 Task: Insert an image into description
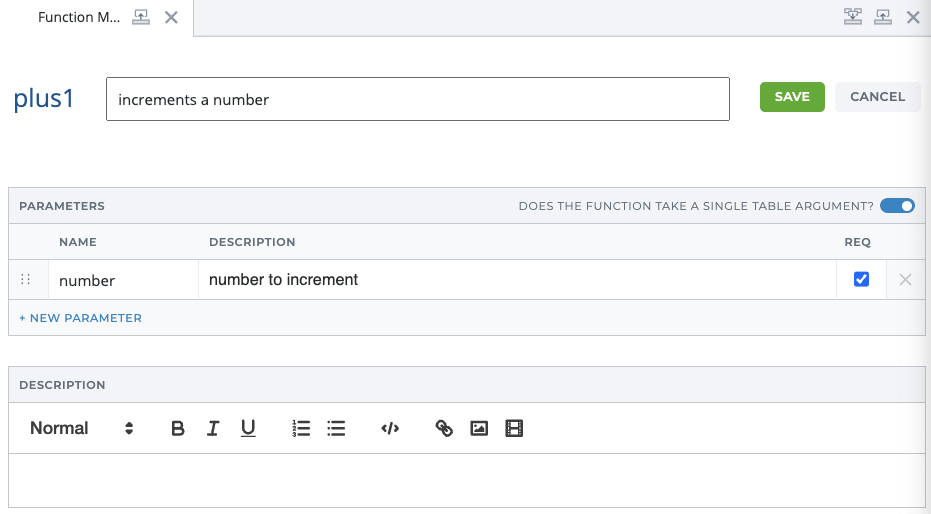[479, 429]
